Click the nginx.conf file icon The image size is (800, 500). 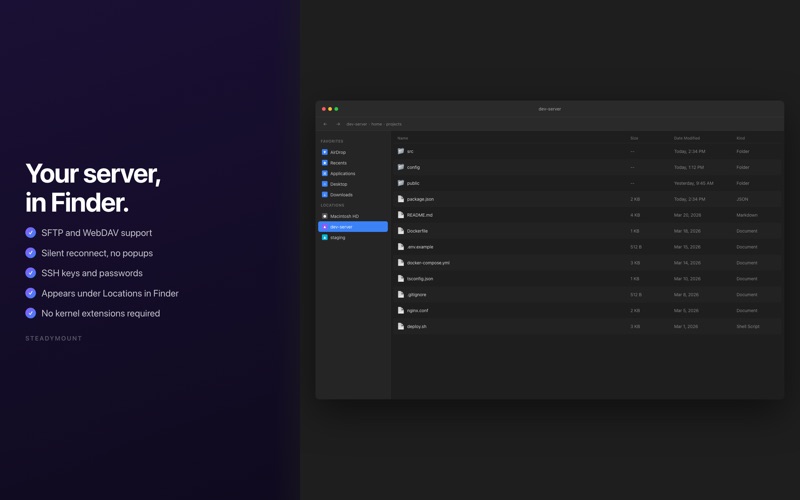point(401,310)
